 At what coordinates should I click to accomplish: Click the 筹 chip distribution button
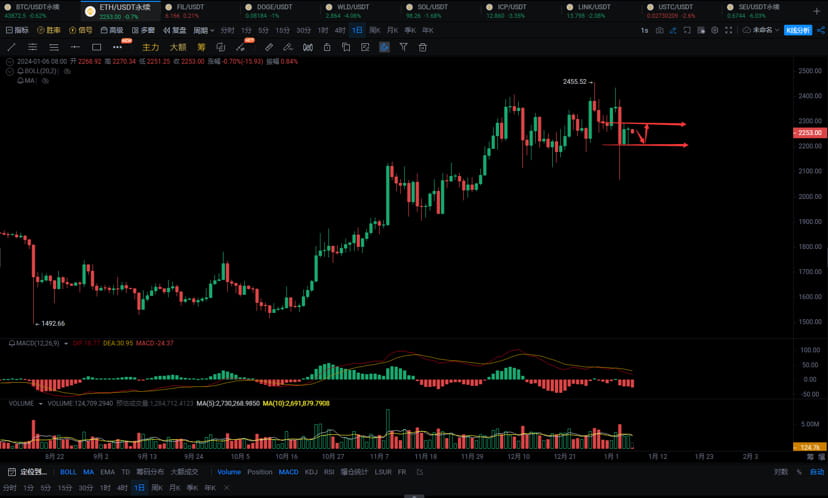(201, 48)
